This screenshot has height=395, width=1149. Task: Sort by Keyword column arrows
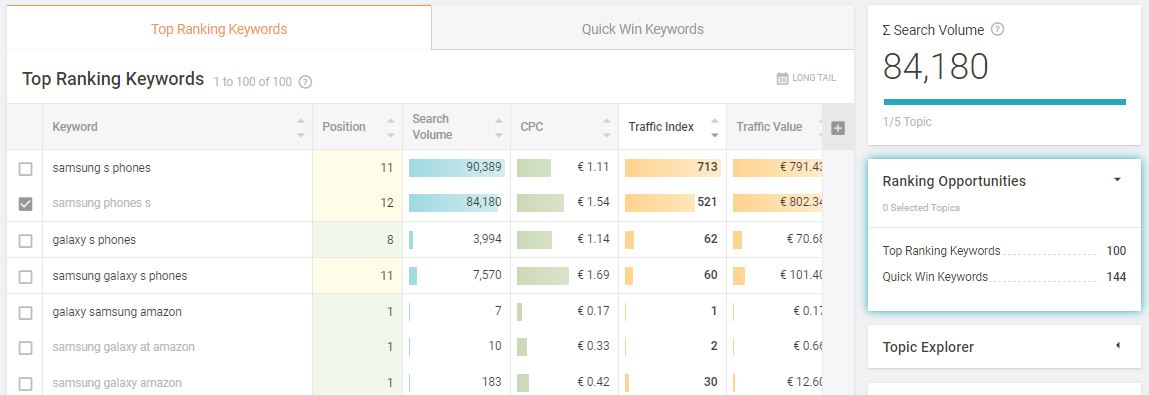pyautogui.click(x=300, y=128)
